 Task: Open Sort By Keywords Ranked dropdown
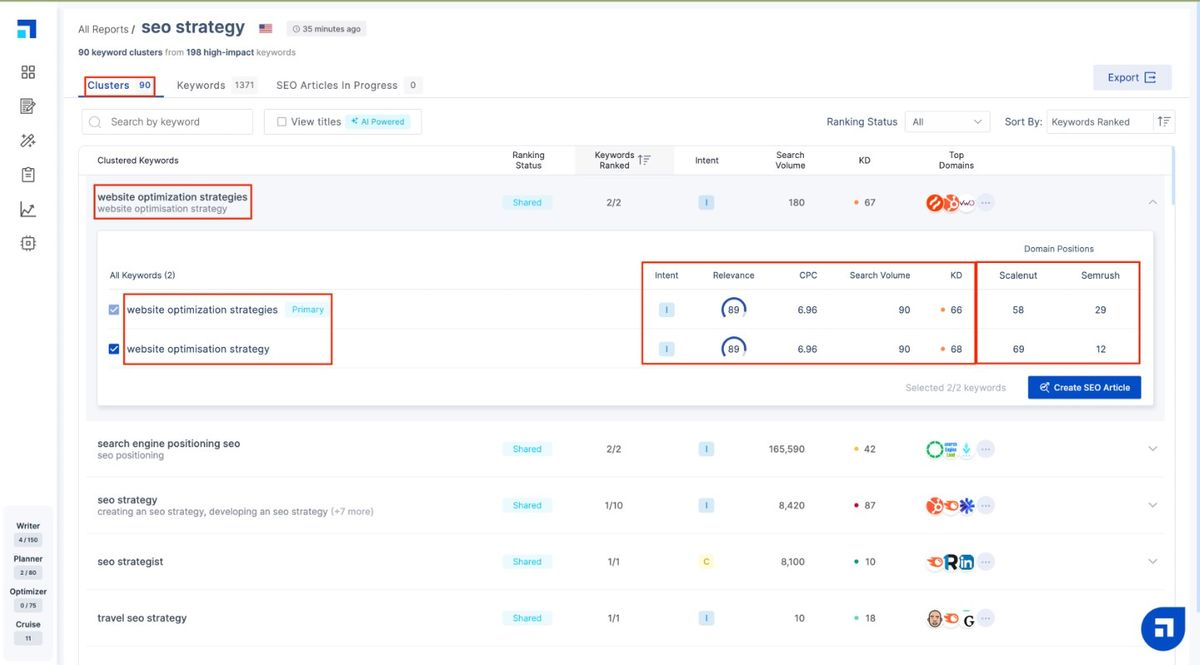[x=1099, y=122]
